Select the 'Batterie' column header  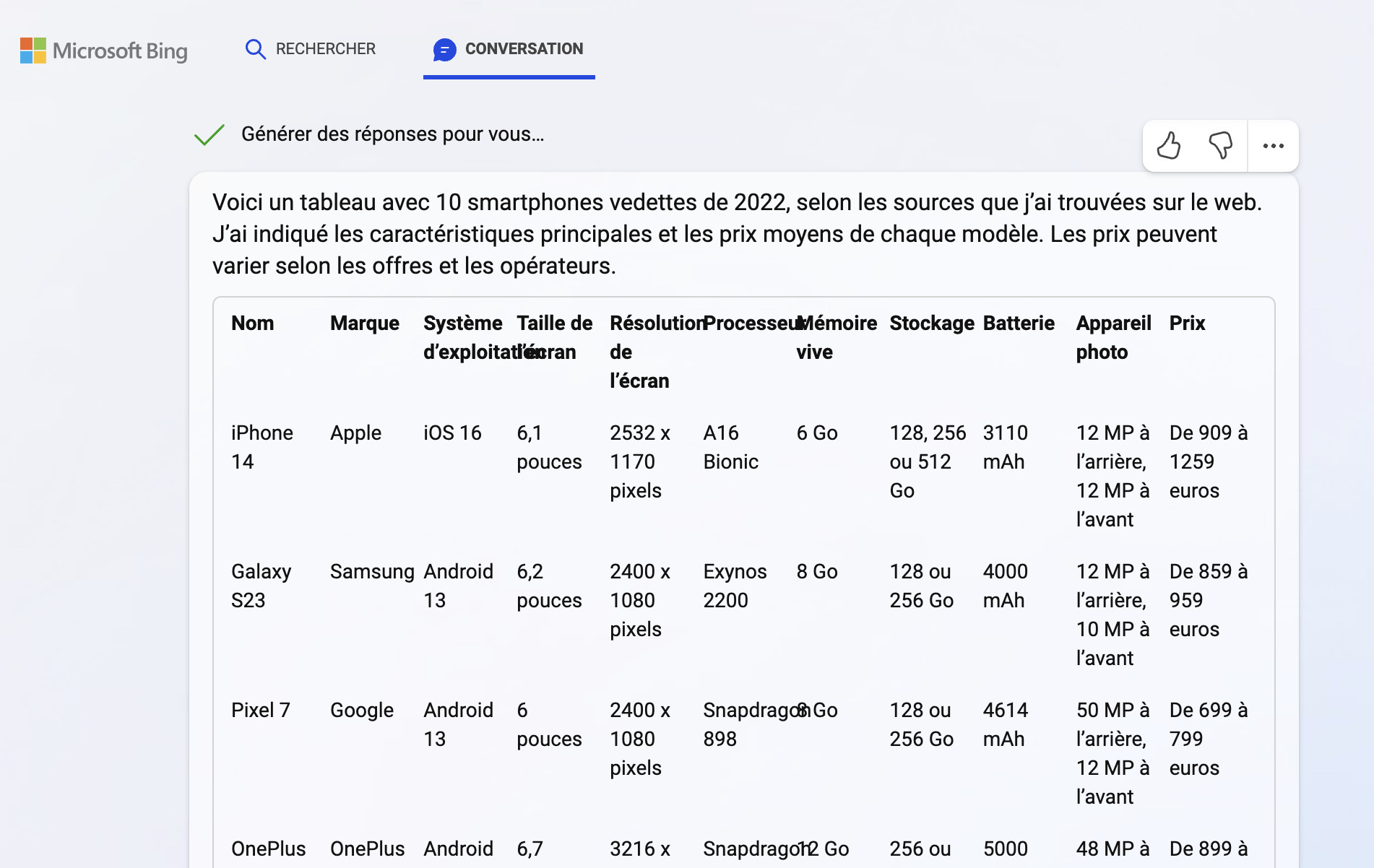click(1018, 324)
